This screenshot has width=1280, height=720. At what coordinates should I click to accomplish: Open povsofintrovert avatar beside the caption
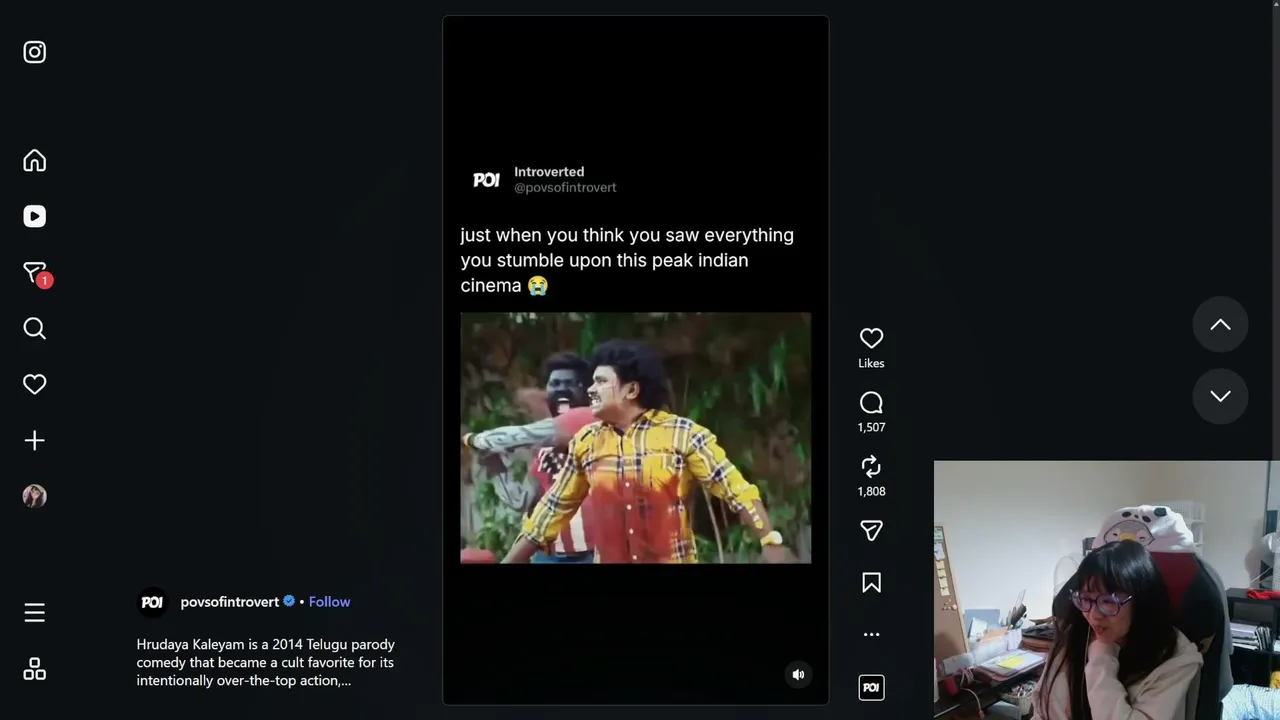click(x=152, y=602)
